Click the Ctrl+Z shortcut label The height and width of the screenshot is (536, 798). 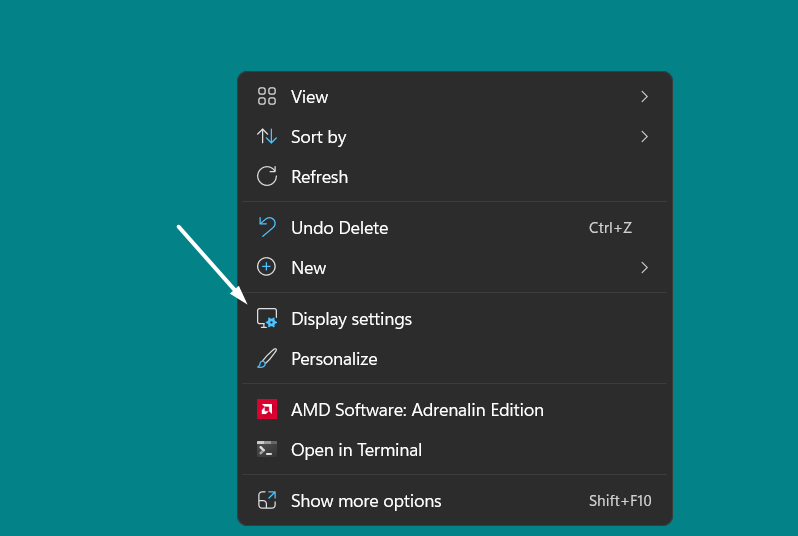pyautogui.click(x=610, y=228)
